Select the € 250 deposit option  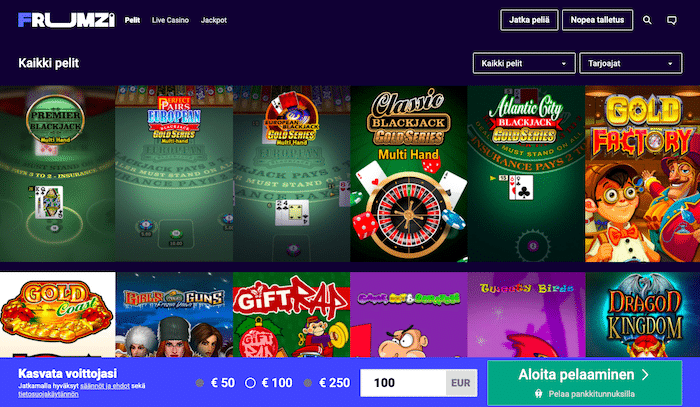[x=327, y=383]
